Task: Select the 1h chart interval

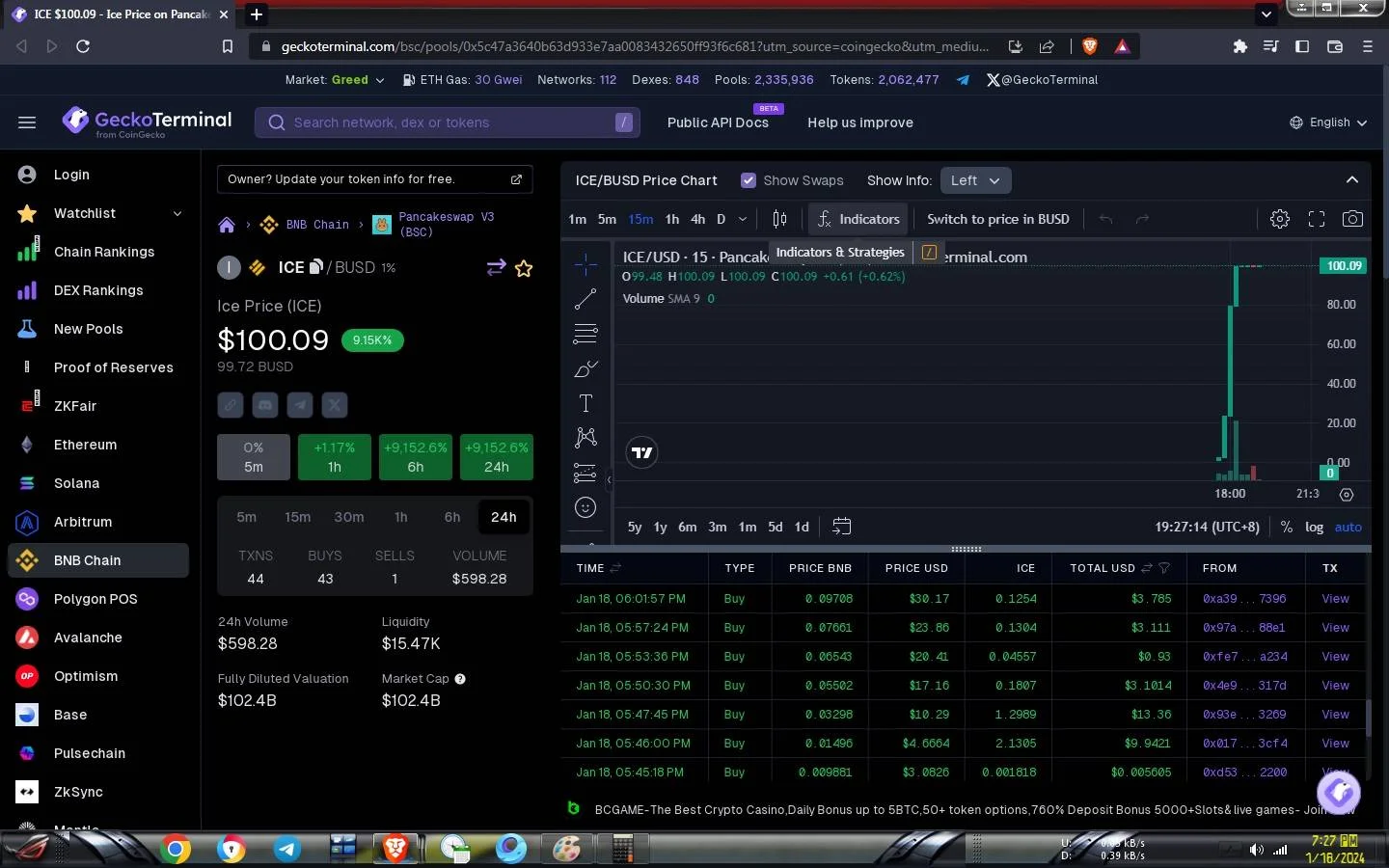Action: 672,219
